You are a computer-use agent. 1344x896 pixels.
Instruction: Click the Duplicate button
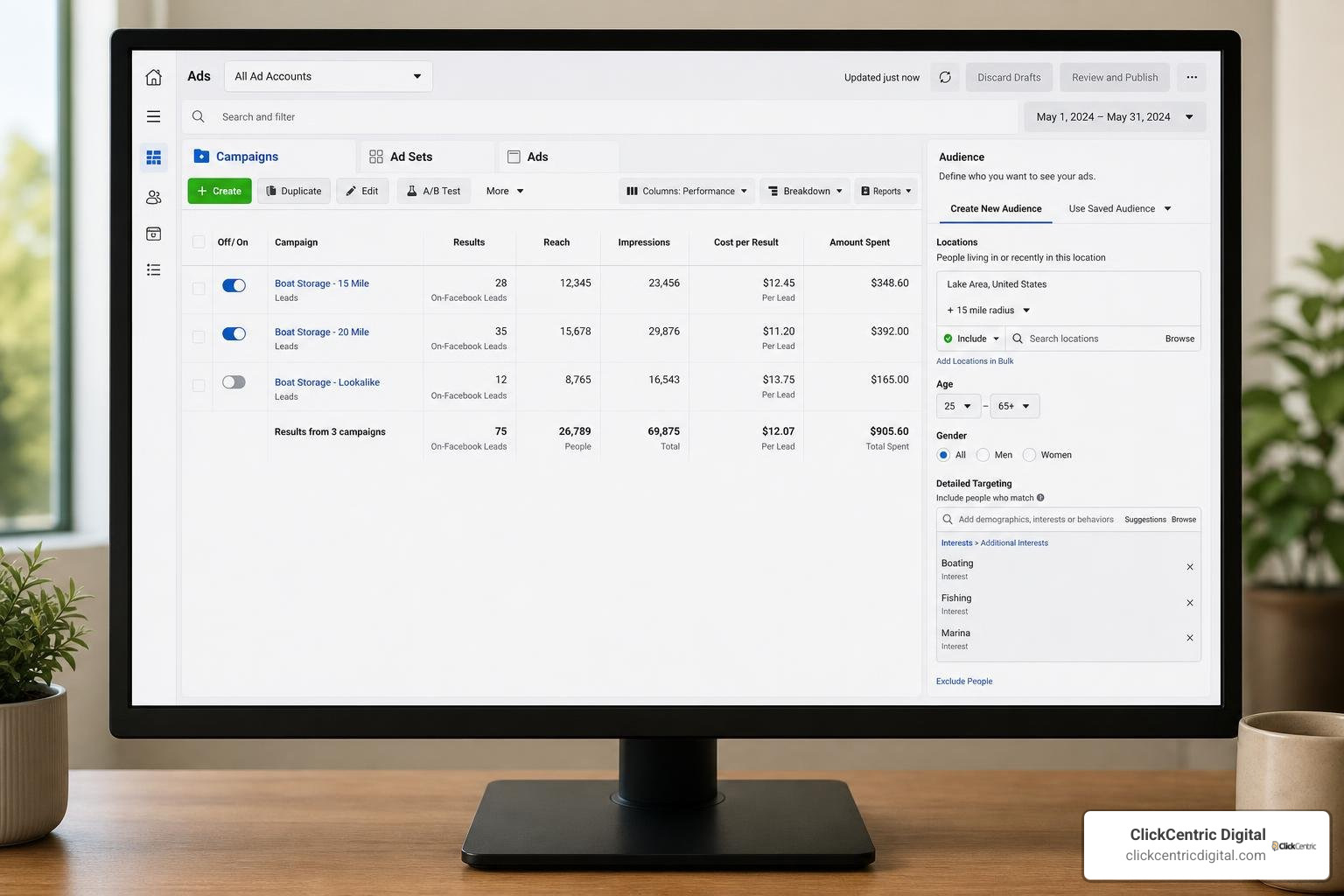294,191
